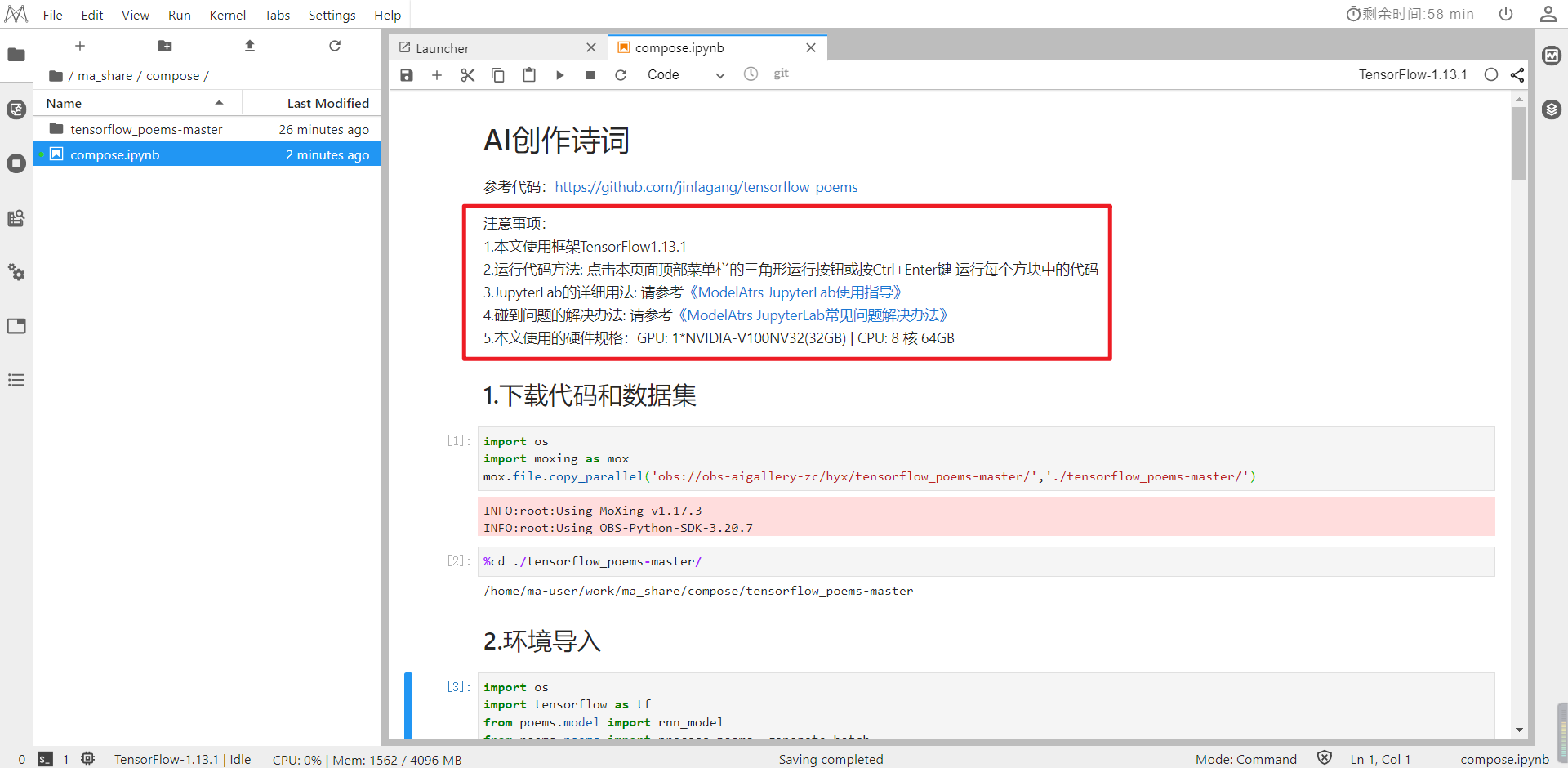Open the cell type Code dropdown
The height and width of the screenshot is (768, 1568).
[686, 75]
